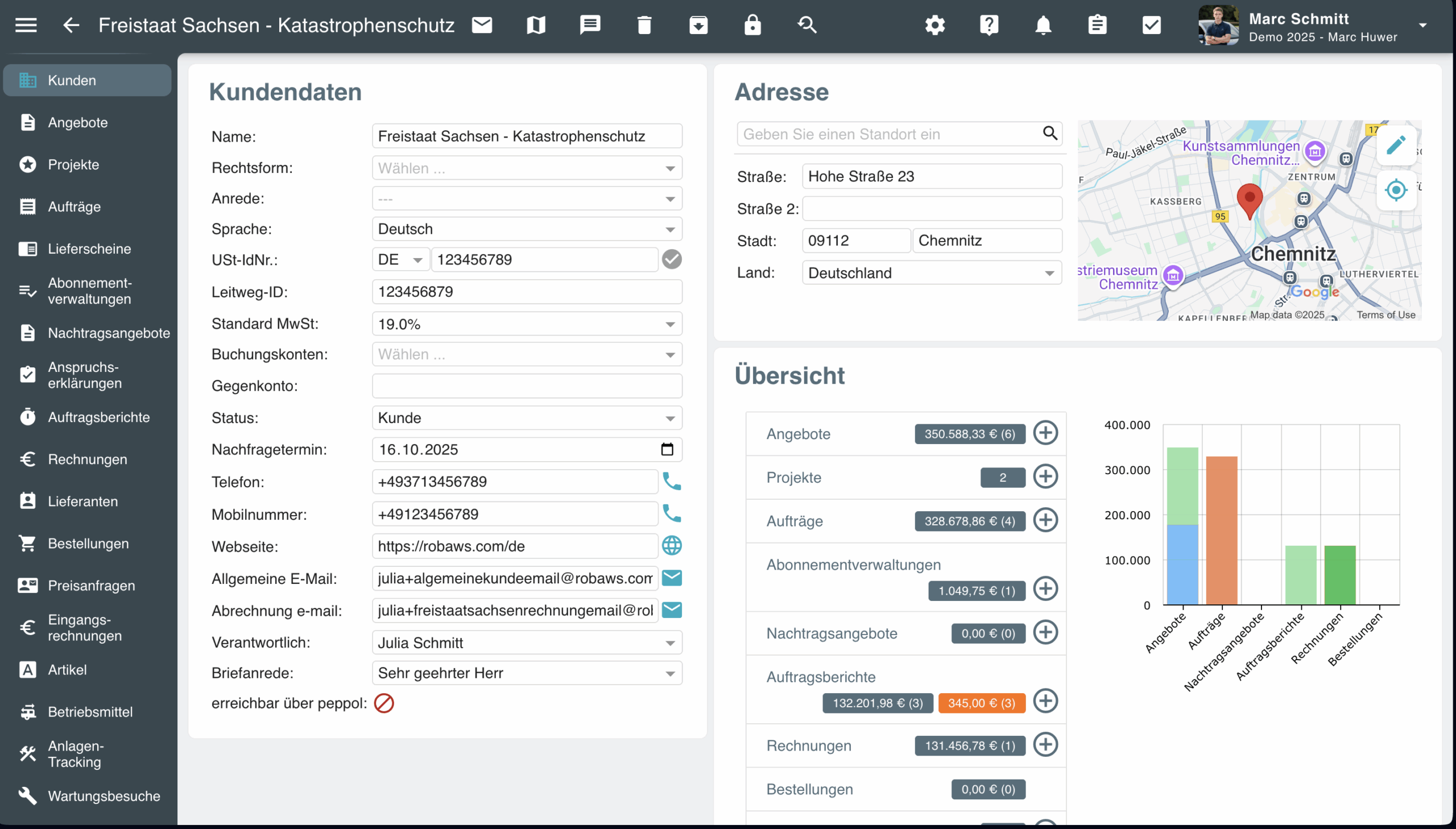Screen dimensions: 1456x829
Task: Click the checkbox task icon in header
Action: click(1151, 25)
